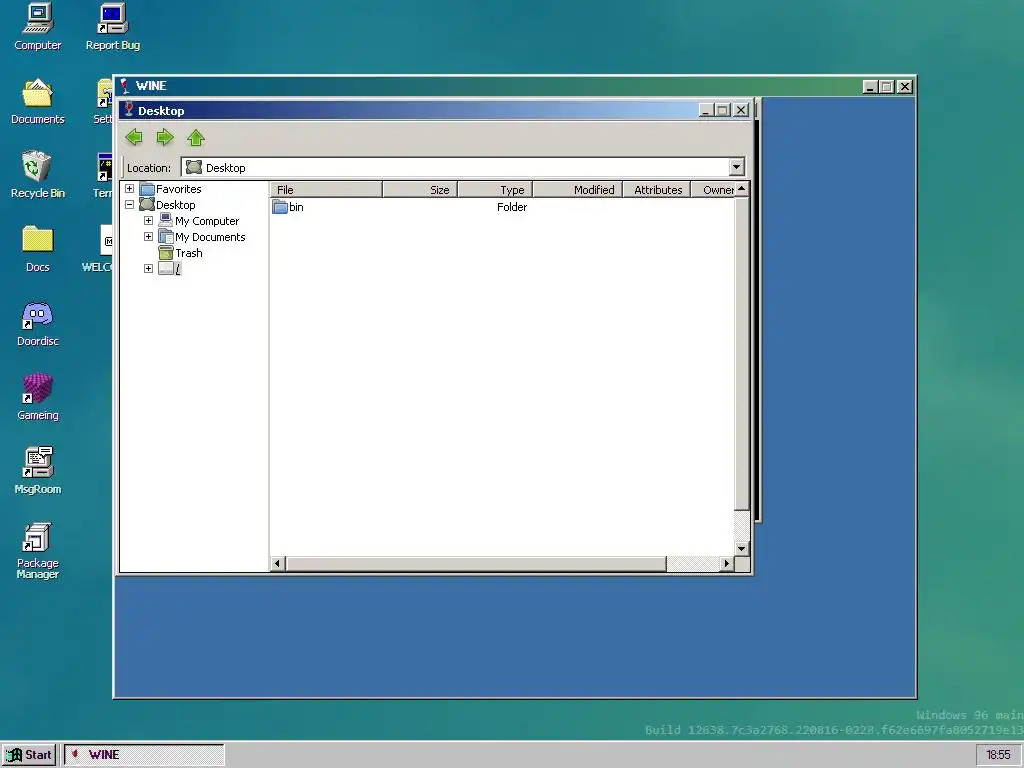Click horizontal scrollbar right arrow

click(x=727, y=563)
